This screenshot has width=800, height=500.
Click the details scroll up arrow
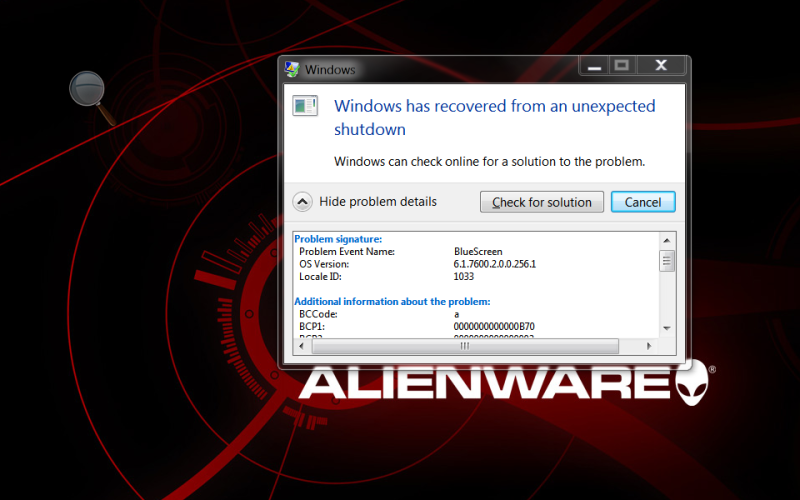[x=666, y=240]
